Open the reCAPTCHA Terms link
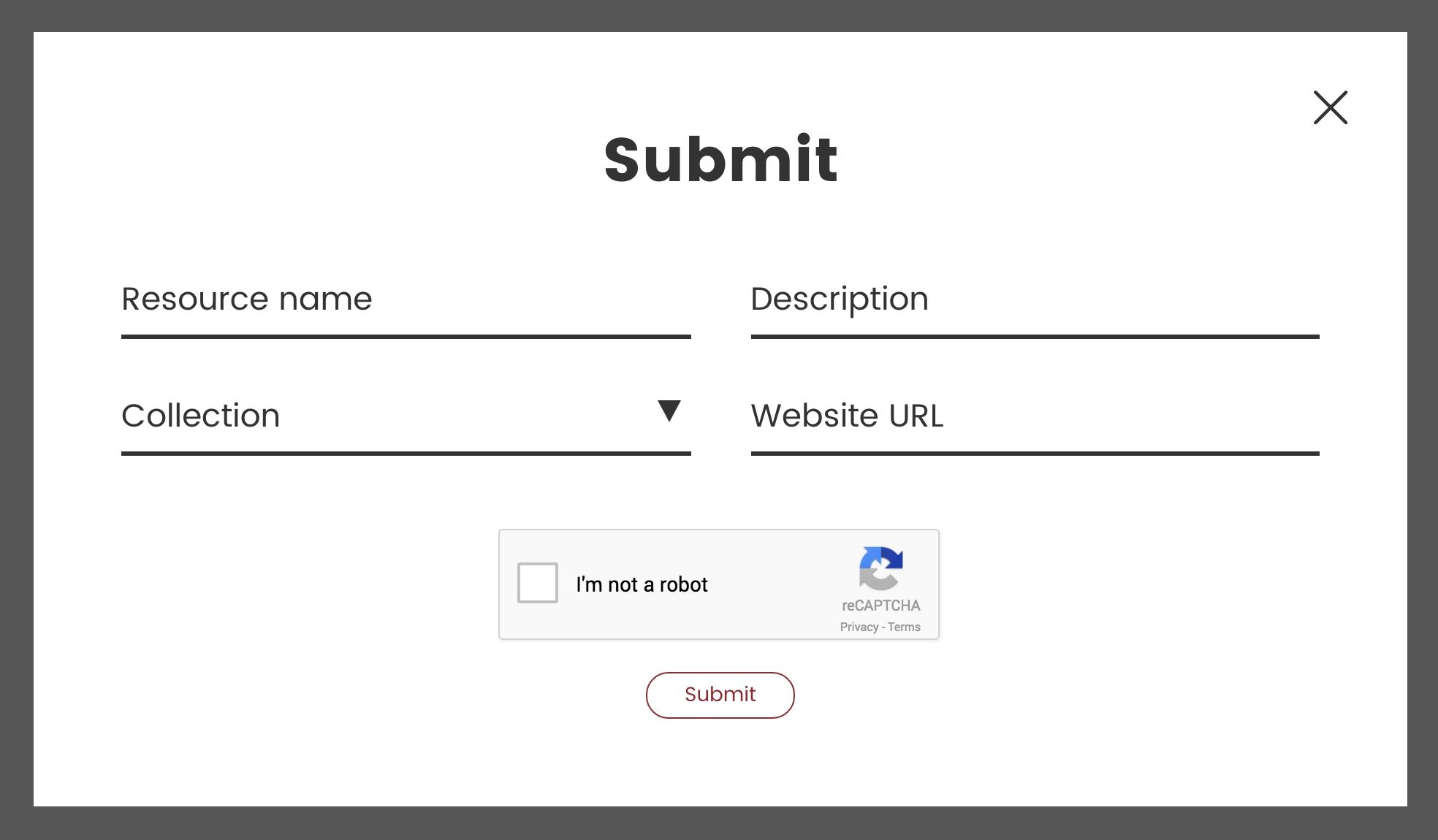The width and height of the screenshot is (1438, 840). 904,627
